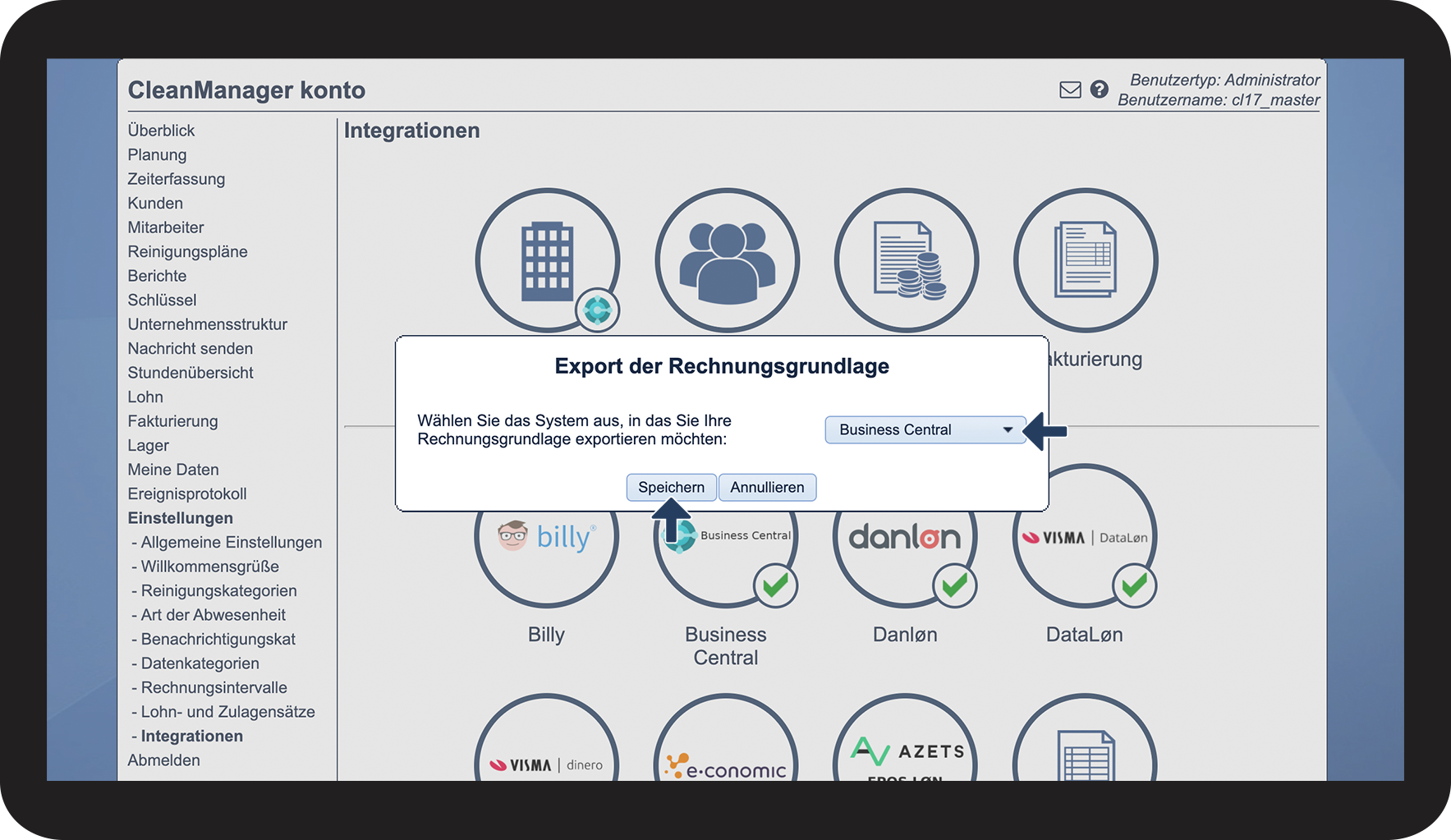Select Einstellungen in the sidebar

pyautogui.click(x=180, y=518)
